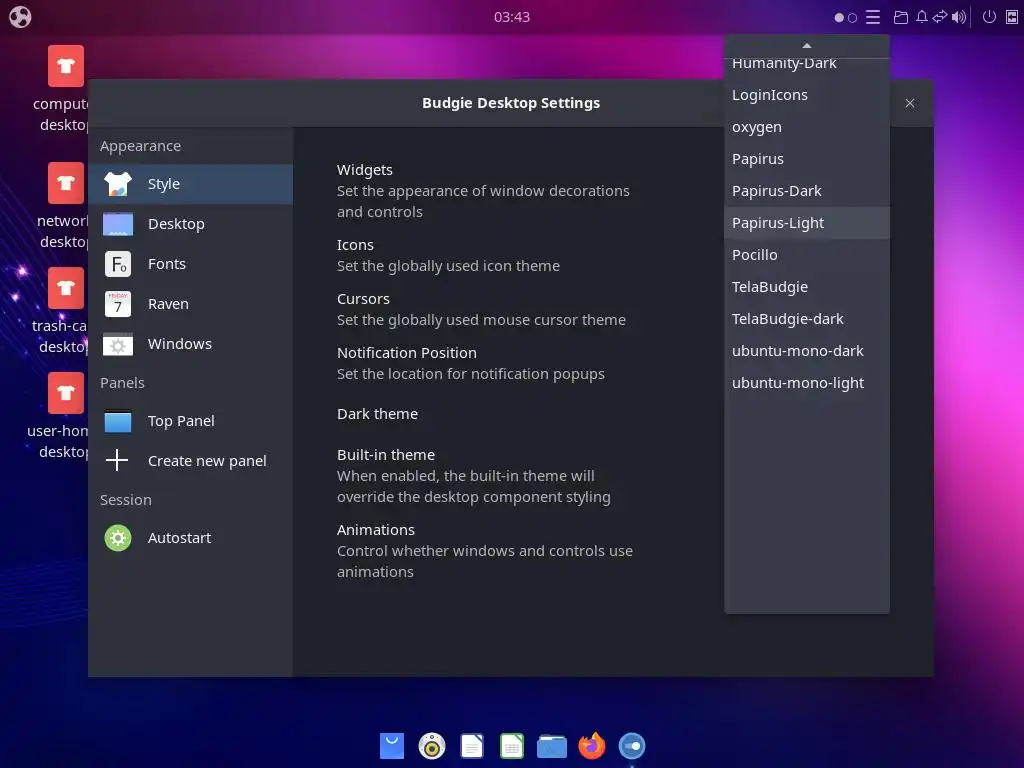Choose Papirus-Light icon theme
Viewport: 1024px width, 768px height.
coord(807,223)
